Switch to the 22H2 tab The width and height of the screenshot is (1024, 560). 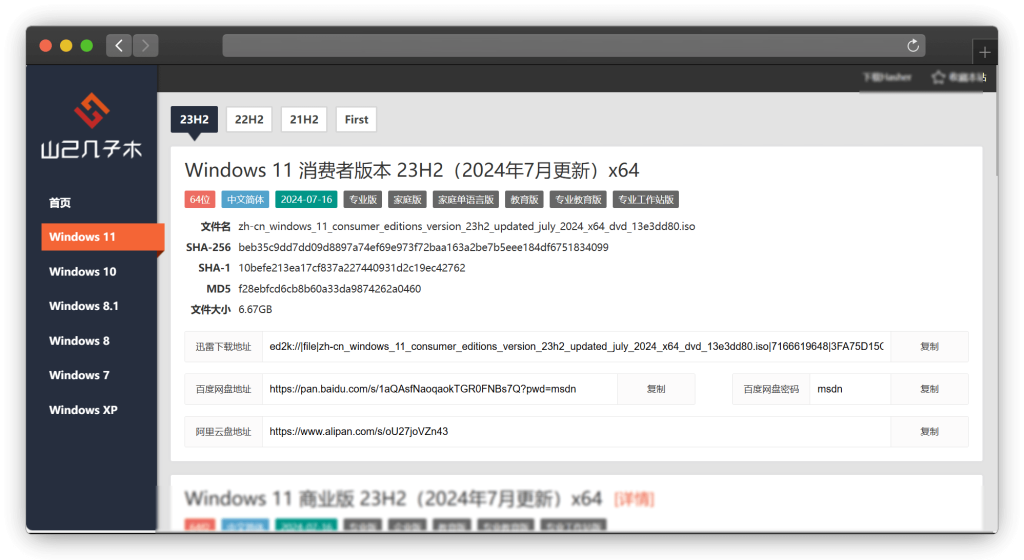tap(249, 119)
